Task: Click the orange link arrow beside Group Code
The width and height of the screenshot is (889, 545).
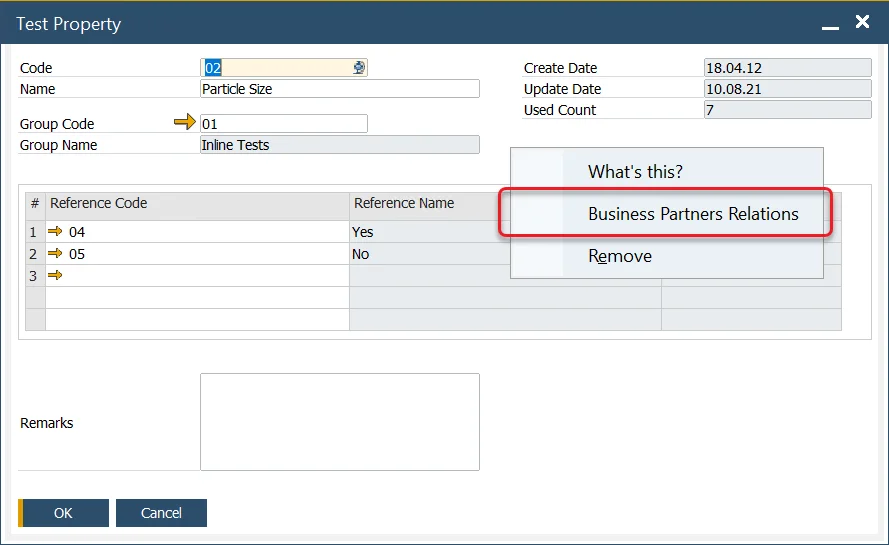Action: [185, 123]
